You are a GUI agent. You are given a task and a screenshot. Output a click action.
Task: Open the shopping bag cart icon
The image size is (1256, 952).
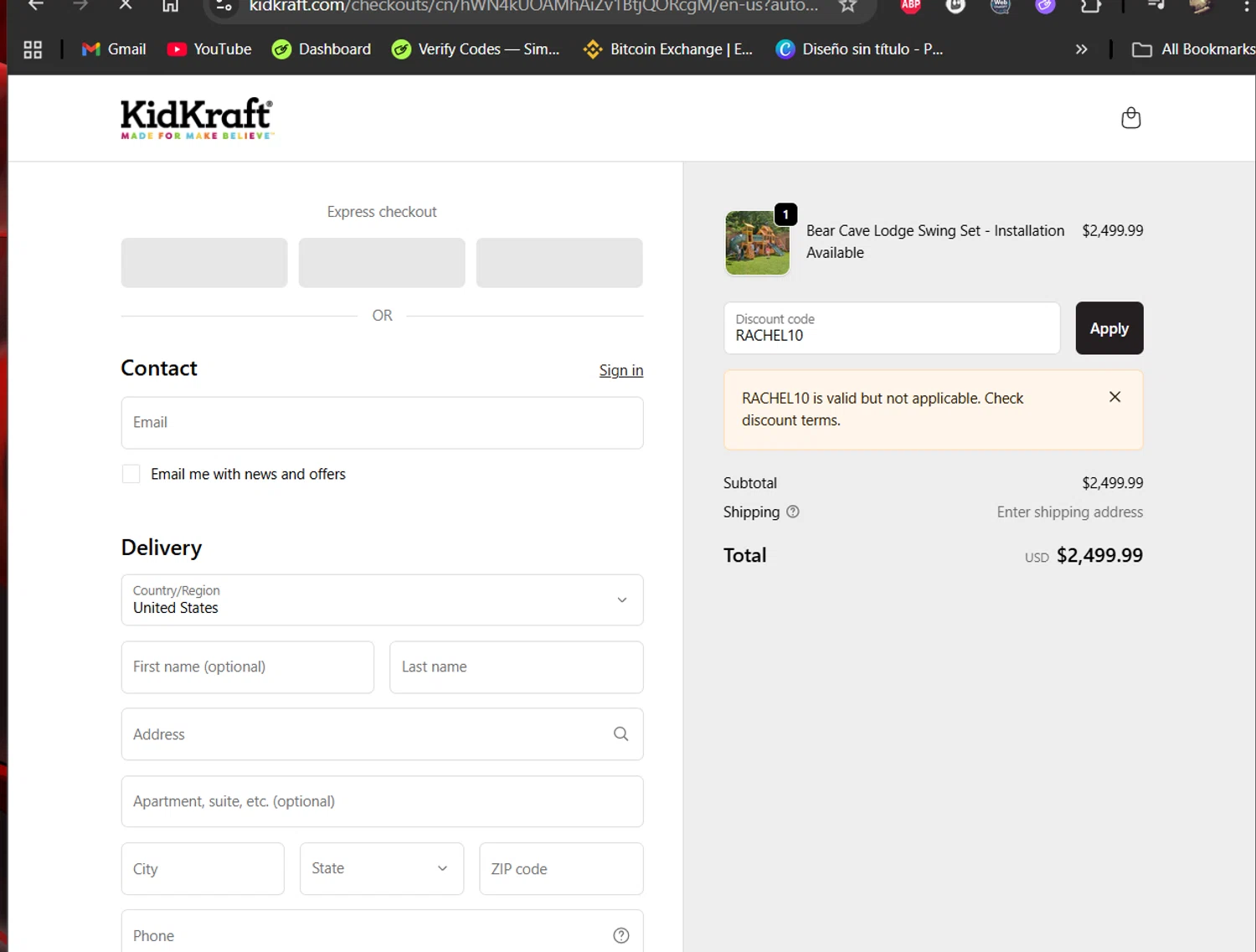pyautogui.click(x=1130, y=118)
